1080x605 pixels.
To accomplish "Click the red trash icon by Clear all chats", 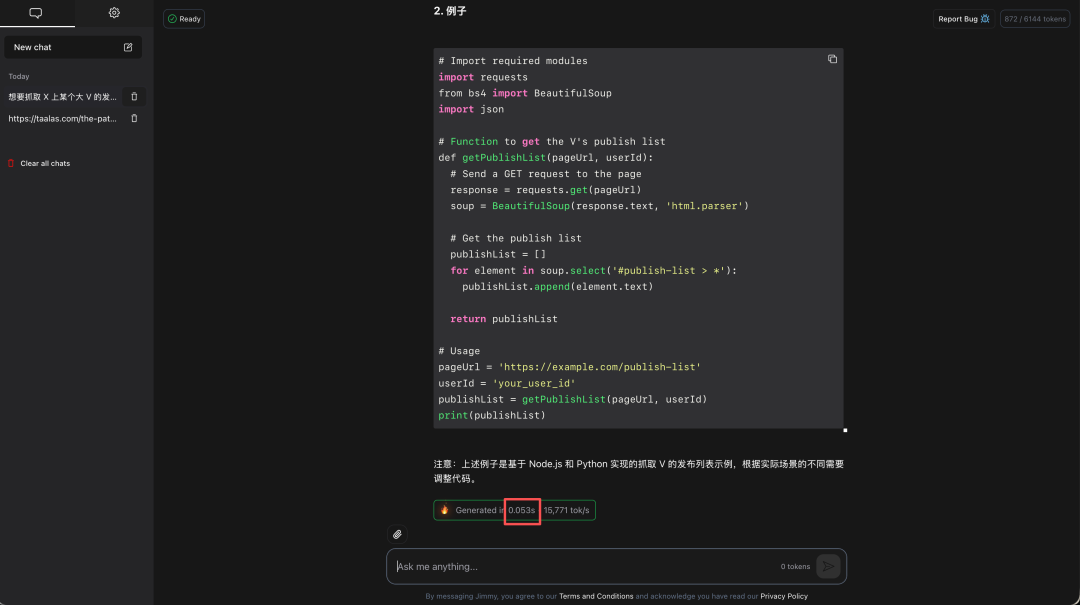I will pos(11,162).
